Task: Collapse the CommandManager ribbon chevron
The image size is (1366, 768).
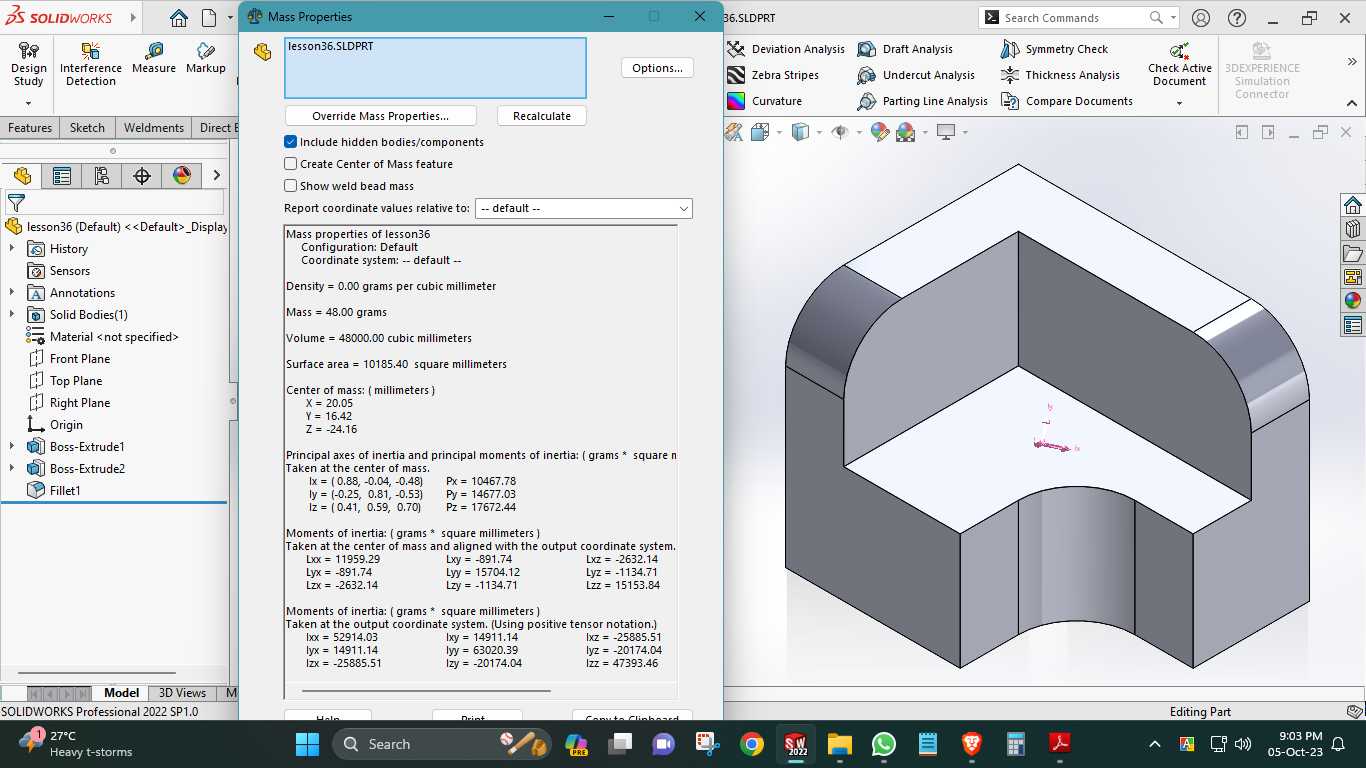Action: click(x=1352, y=102)
